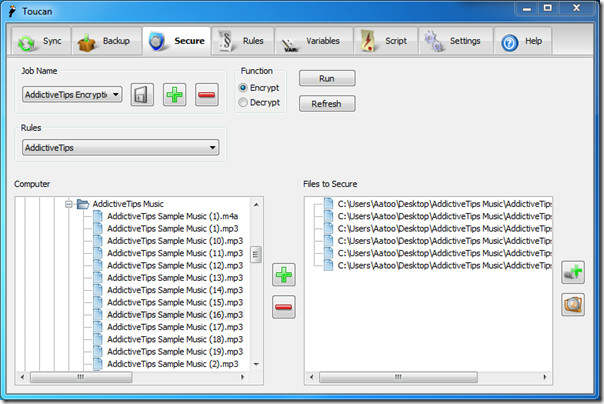Open the Rules dropdown showing AddictiveTips
604x404 pixels.
point(121,148)
